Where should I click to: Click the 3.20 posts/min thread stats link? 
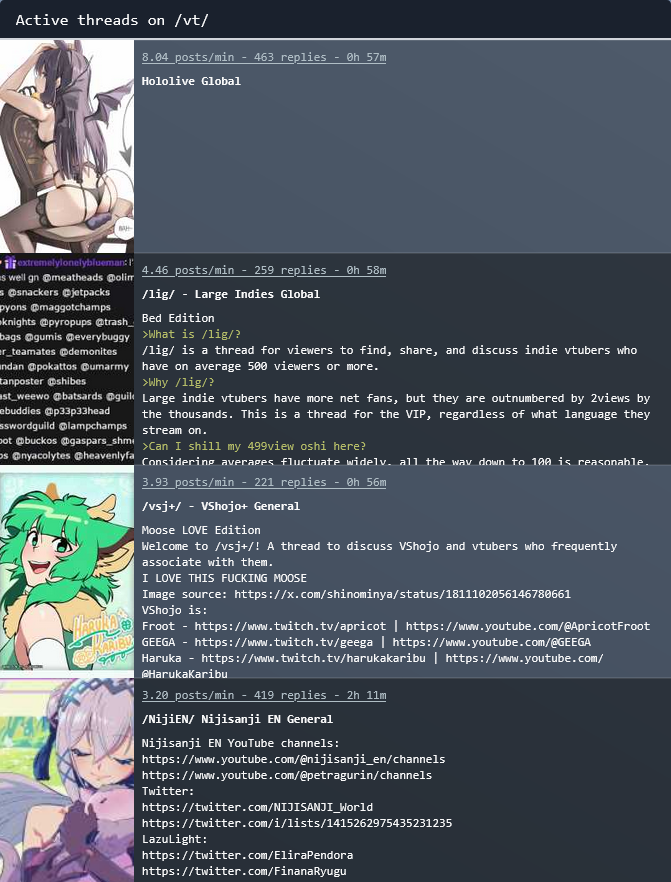[264, 695]
